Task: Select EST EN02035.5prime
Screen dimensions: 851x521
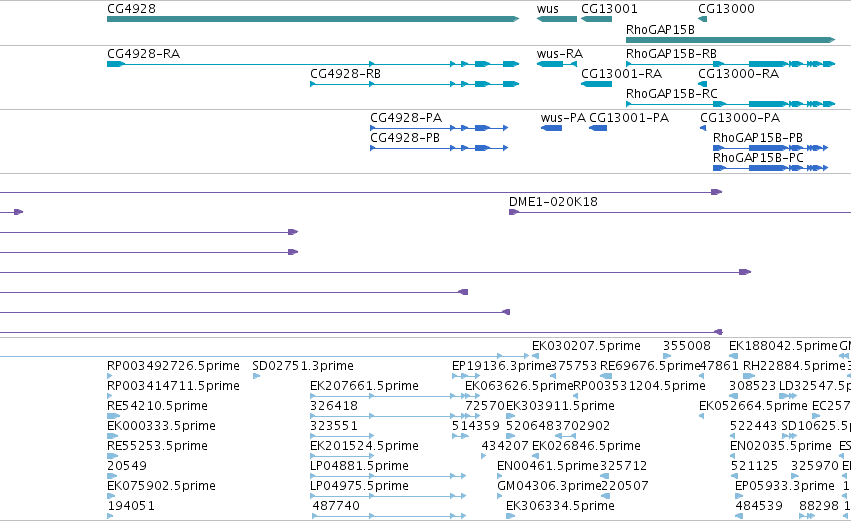Action: click(781, 447)
